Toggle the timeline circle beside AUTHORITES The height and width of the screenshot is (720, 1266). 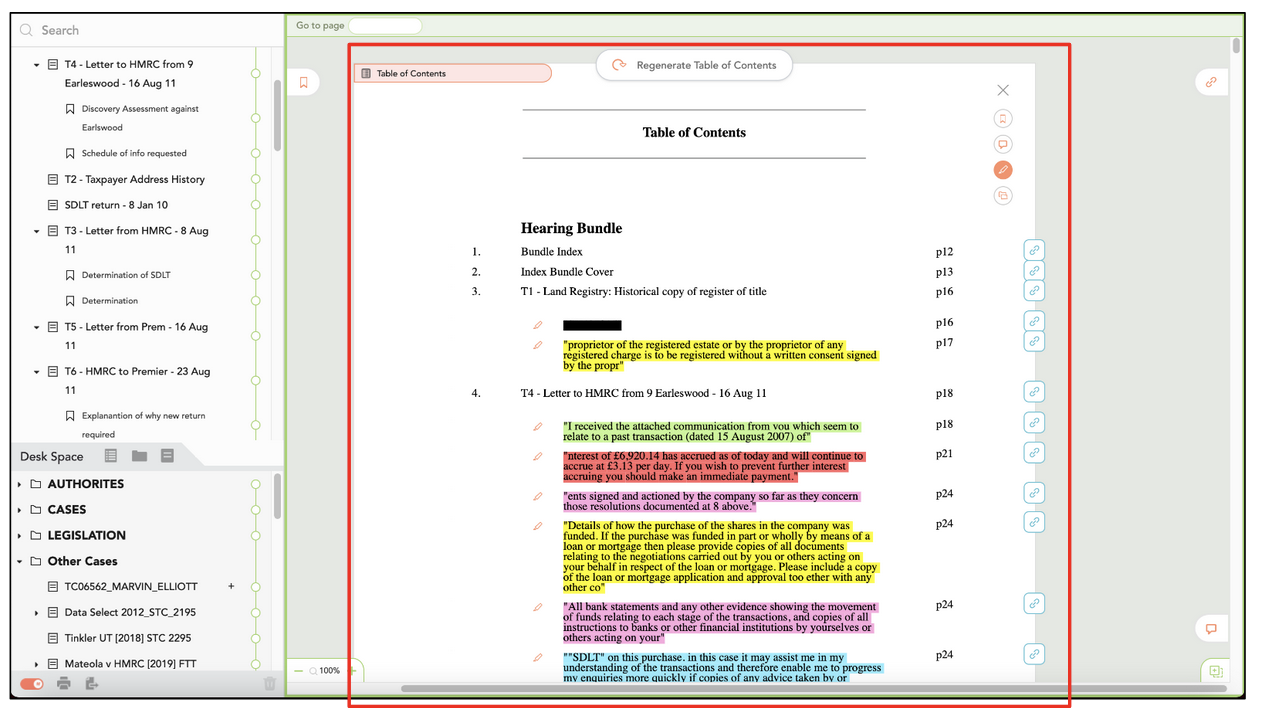click(x=256, y=484)
